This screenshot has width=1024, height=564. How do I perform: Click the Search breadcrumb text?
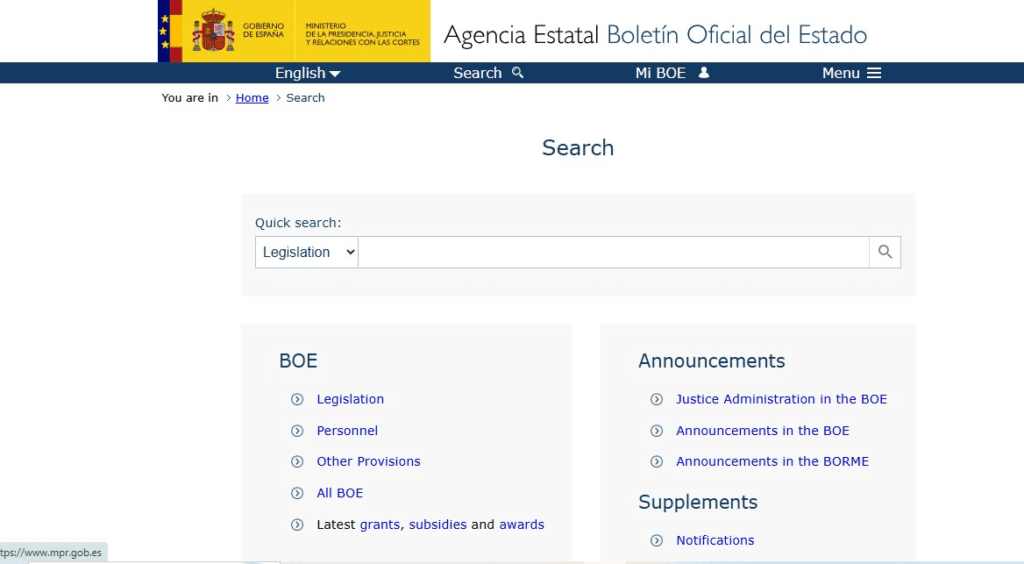pyautogui.click(x=305, y=98)
